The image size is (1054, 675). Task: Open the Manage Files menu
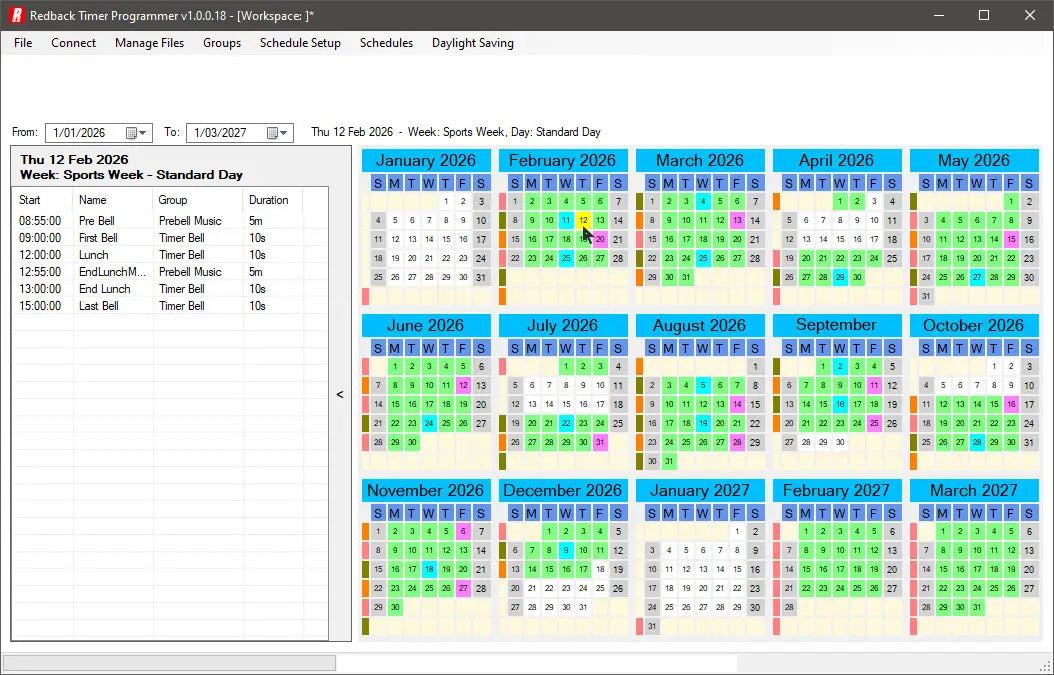click(x=149, y=43)
